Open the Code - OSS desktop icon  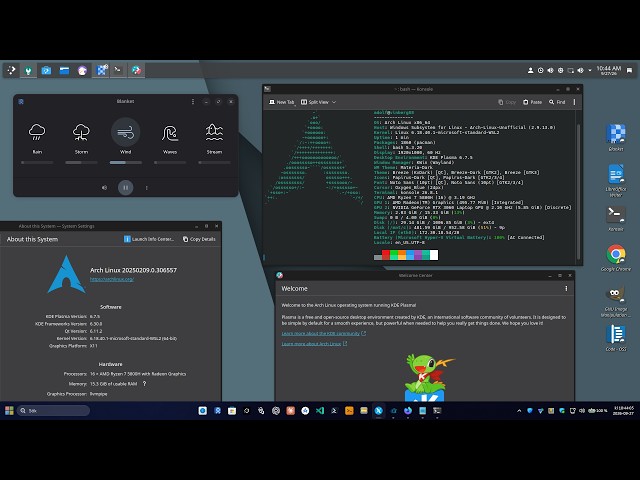[616, 338]
